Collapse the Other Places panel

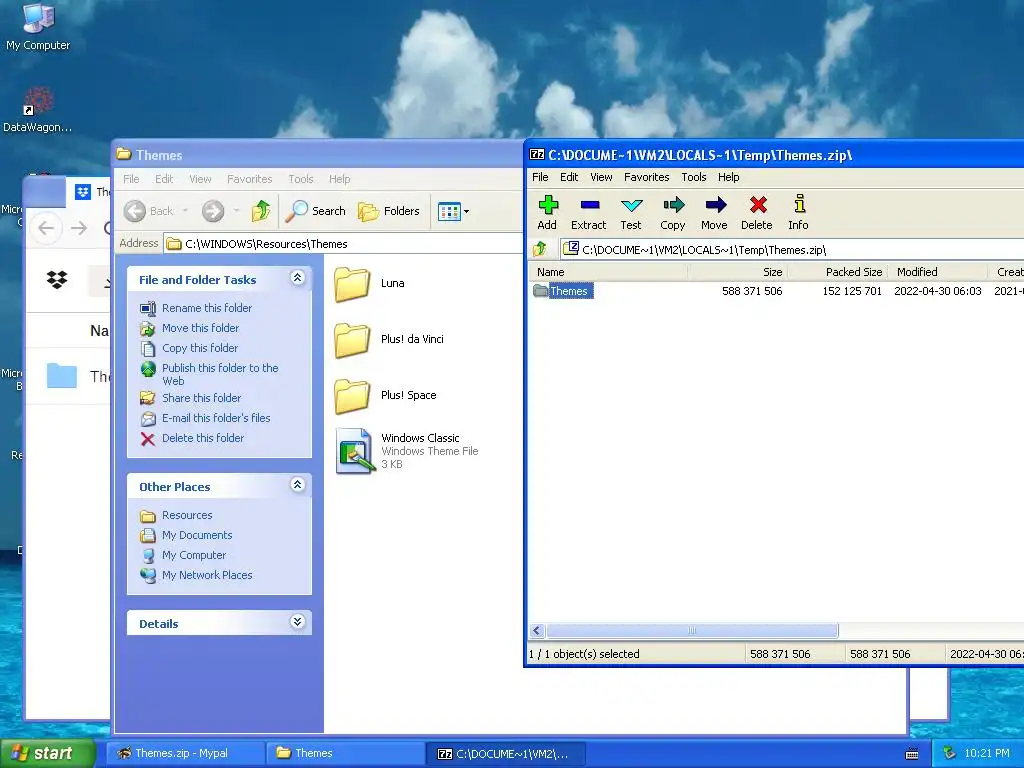(x=297, y=485)
